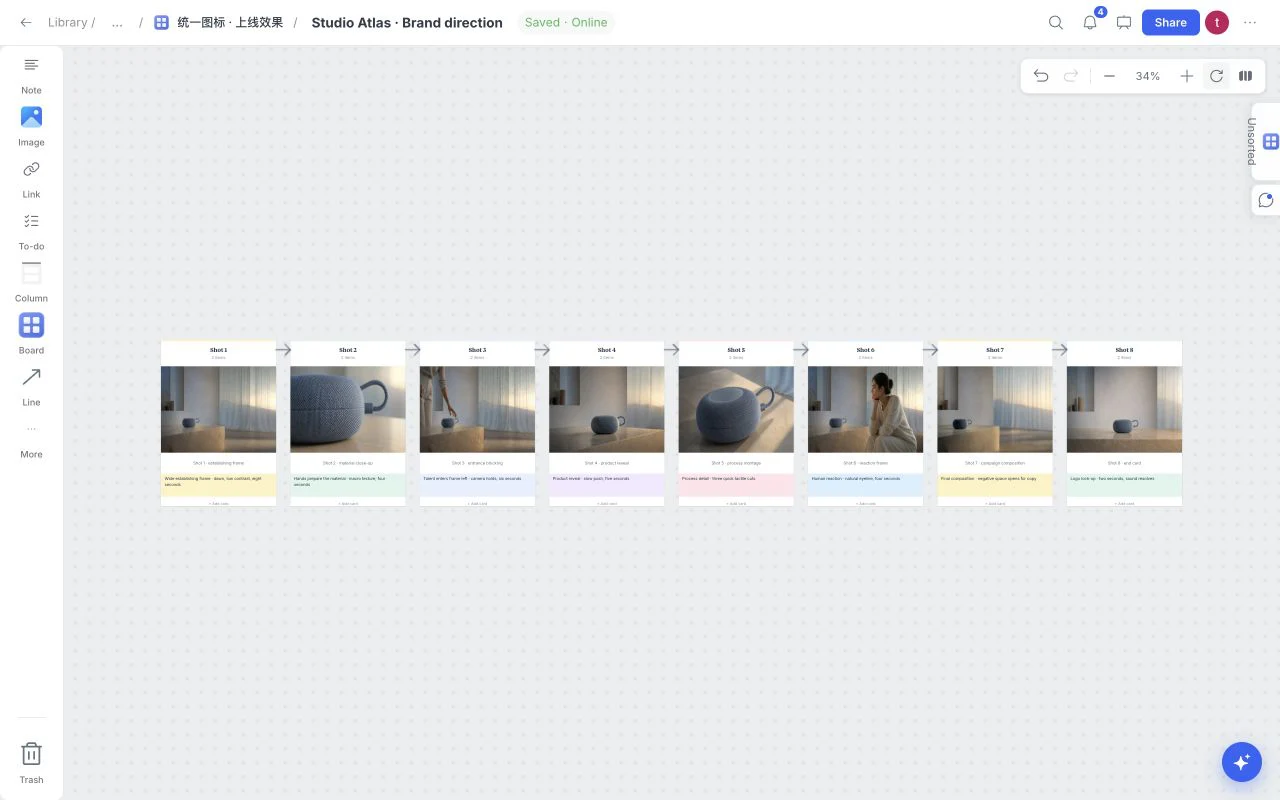Image resolution: width=1280 pixels, height=800 pixels.
Task: Add a Column from the sidebar
Action: tap(31, 283)
